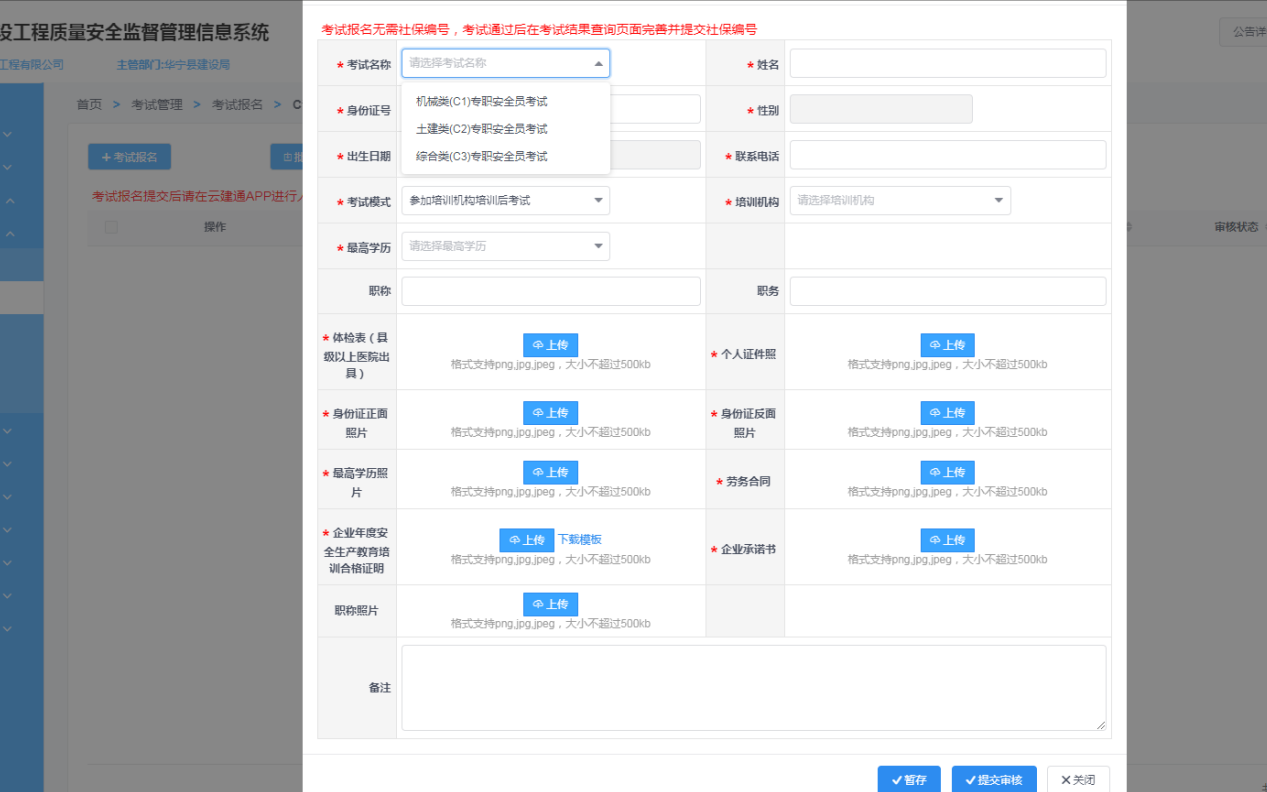The width and height of the screenshot is (1267, 792).
Task: Click the 下载模板 link
Action: (580, 540)
